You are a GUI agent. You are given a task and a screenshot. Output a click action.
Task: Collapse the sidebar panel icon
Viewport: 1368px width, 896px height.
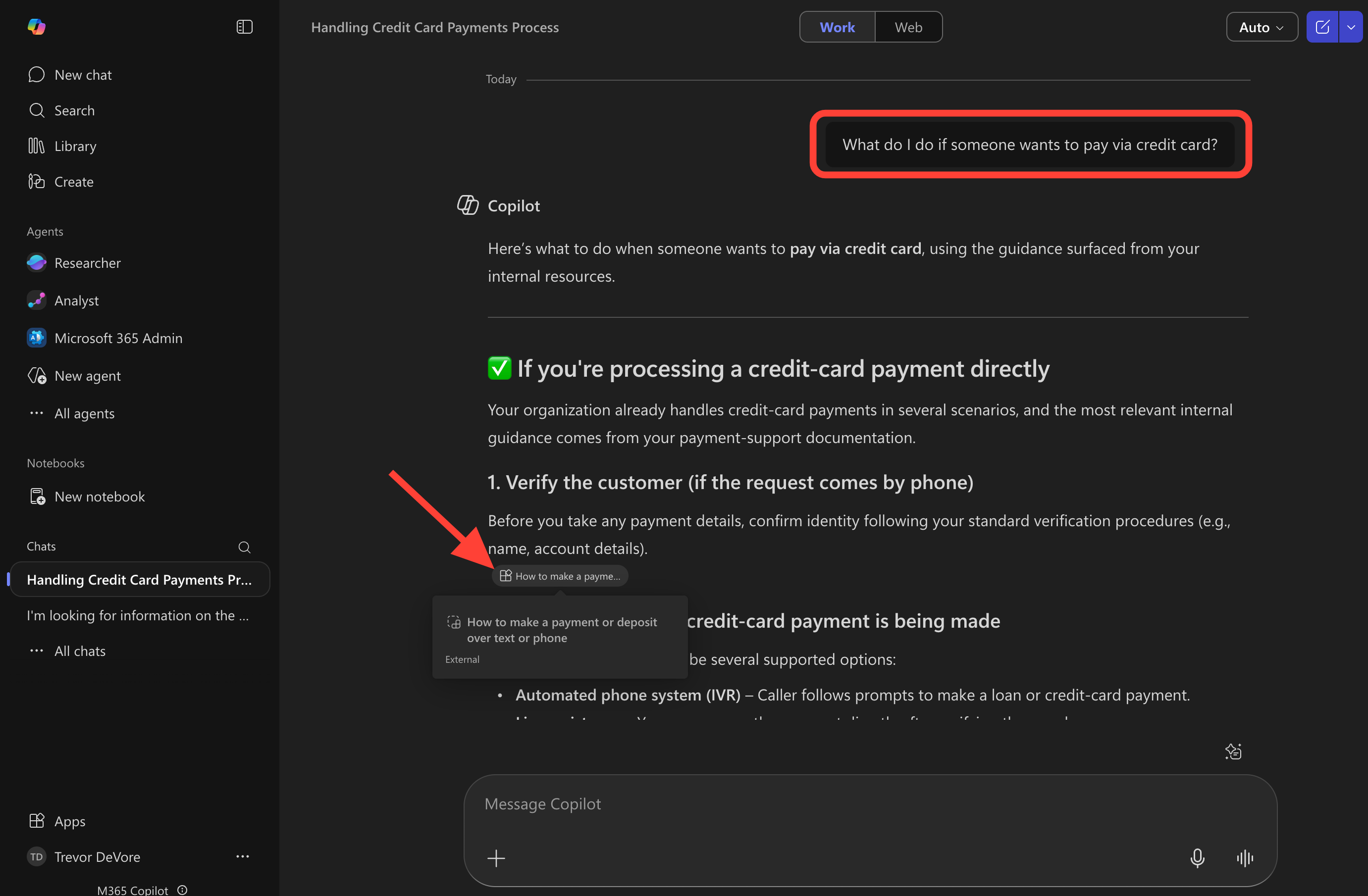244,27
